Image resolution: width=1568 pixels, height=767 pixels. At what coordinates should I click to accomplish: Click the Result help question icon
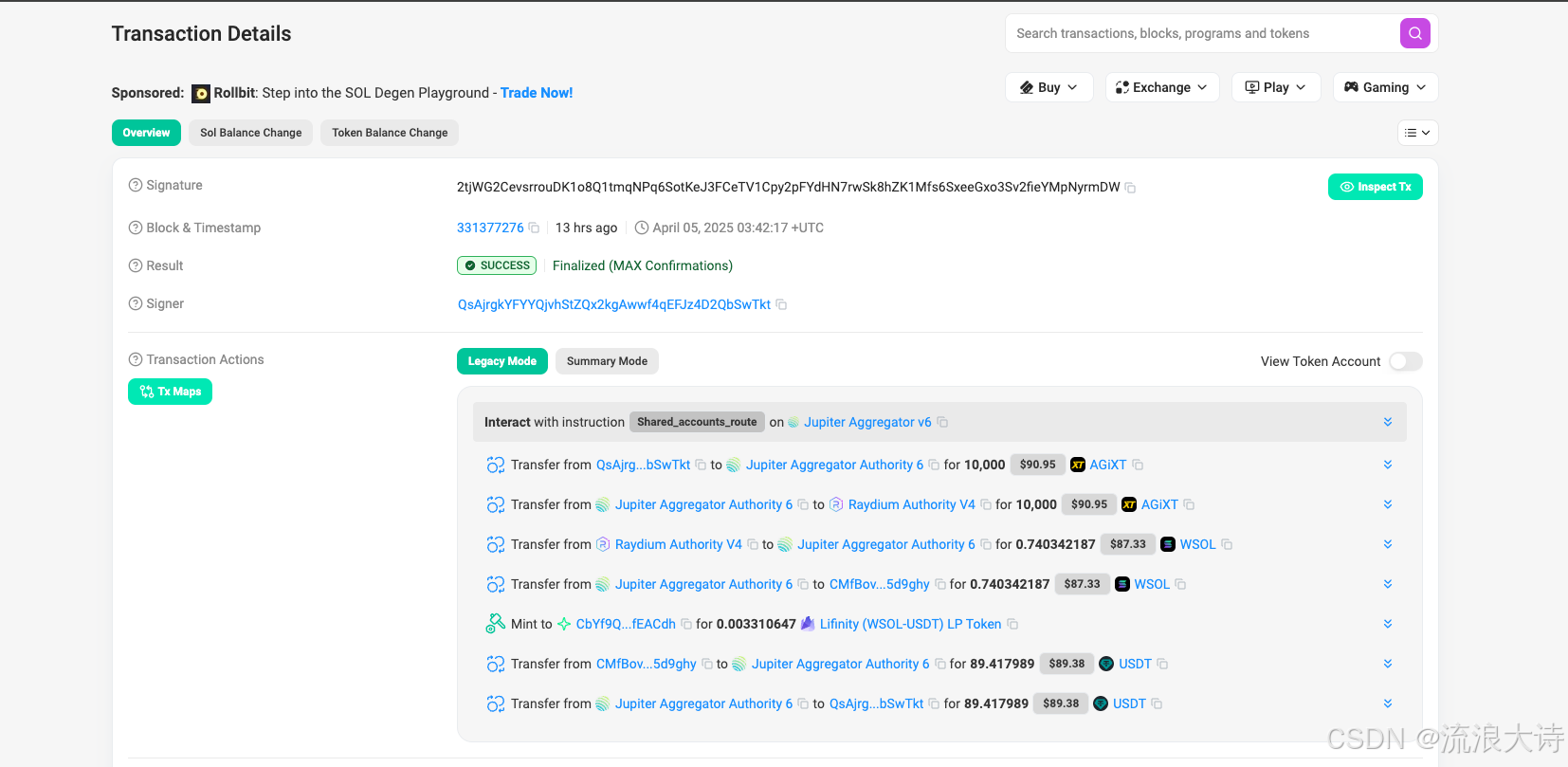coord(135,265)
